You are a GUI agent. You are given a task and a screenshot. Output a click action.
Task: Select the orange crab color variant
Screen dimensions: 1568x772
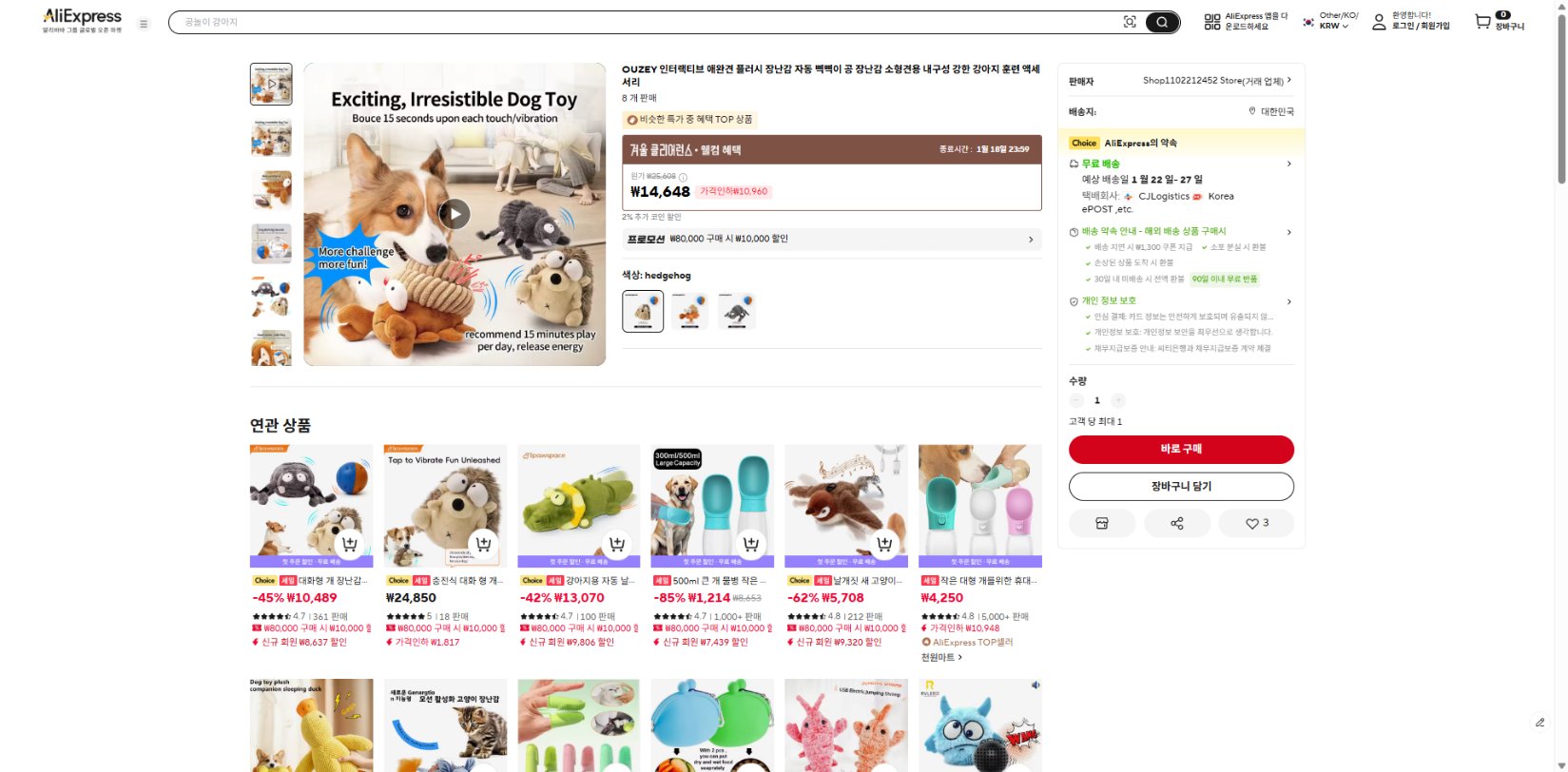point(689,311)
